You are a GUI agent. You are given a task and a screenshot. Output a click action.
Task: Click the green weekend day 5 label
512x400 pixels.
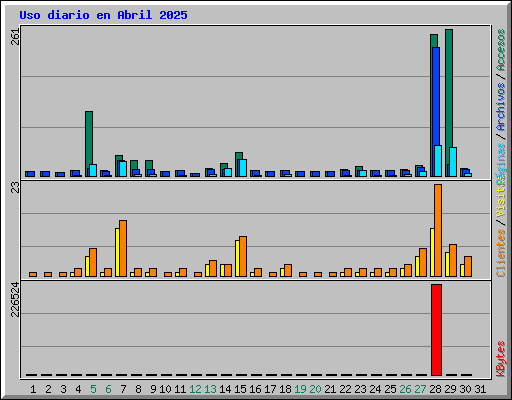coord(93,389)
